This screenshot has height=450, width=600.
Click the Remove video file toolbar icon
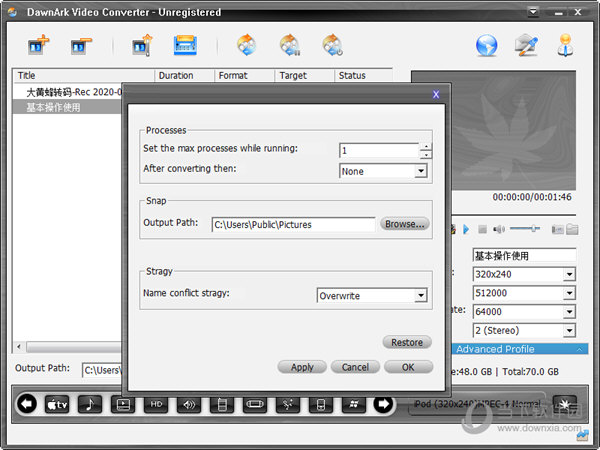pos(81,46)
